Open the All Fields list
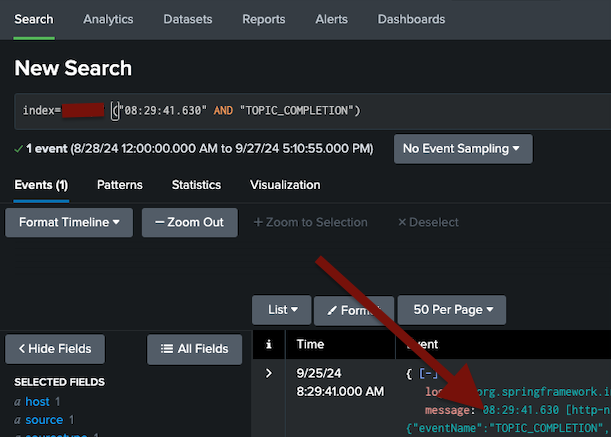The width and height of the screenshot is (611, 437). (194, 349)
